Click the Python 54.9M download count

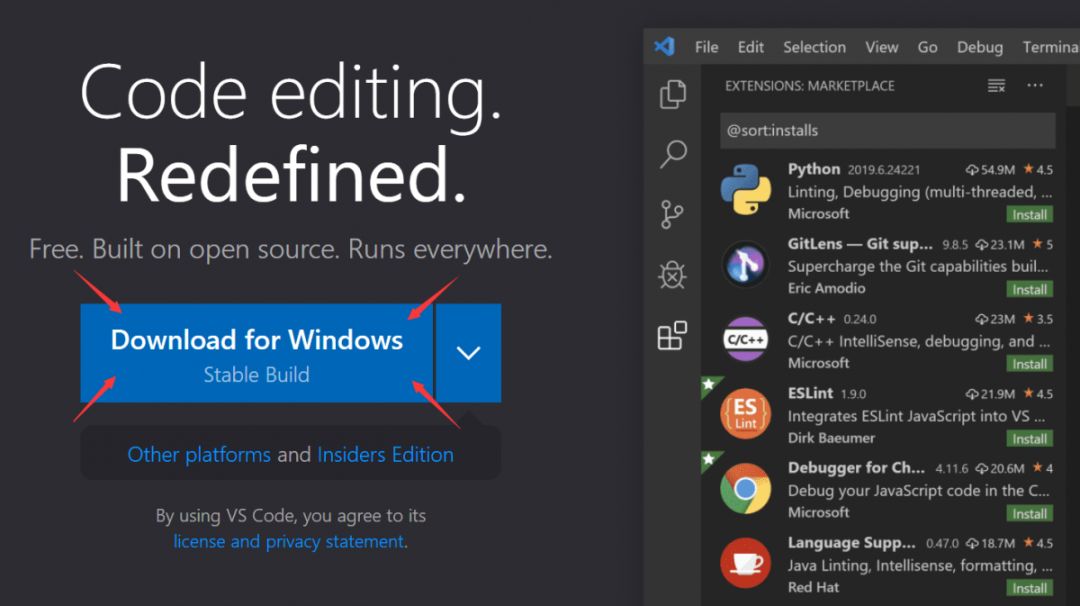[990, 169]
